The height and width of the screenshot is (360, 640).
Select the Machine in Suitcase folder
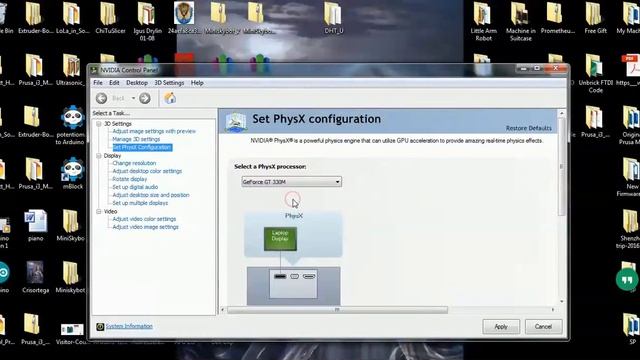pos(521,21)
